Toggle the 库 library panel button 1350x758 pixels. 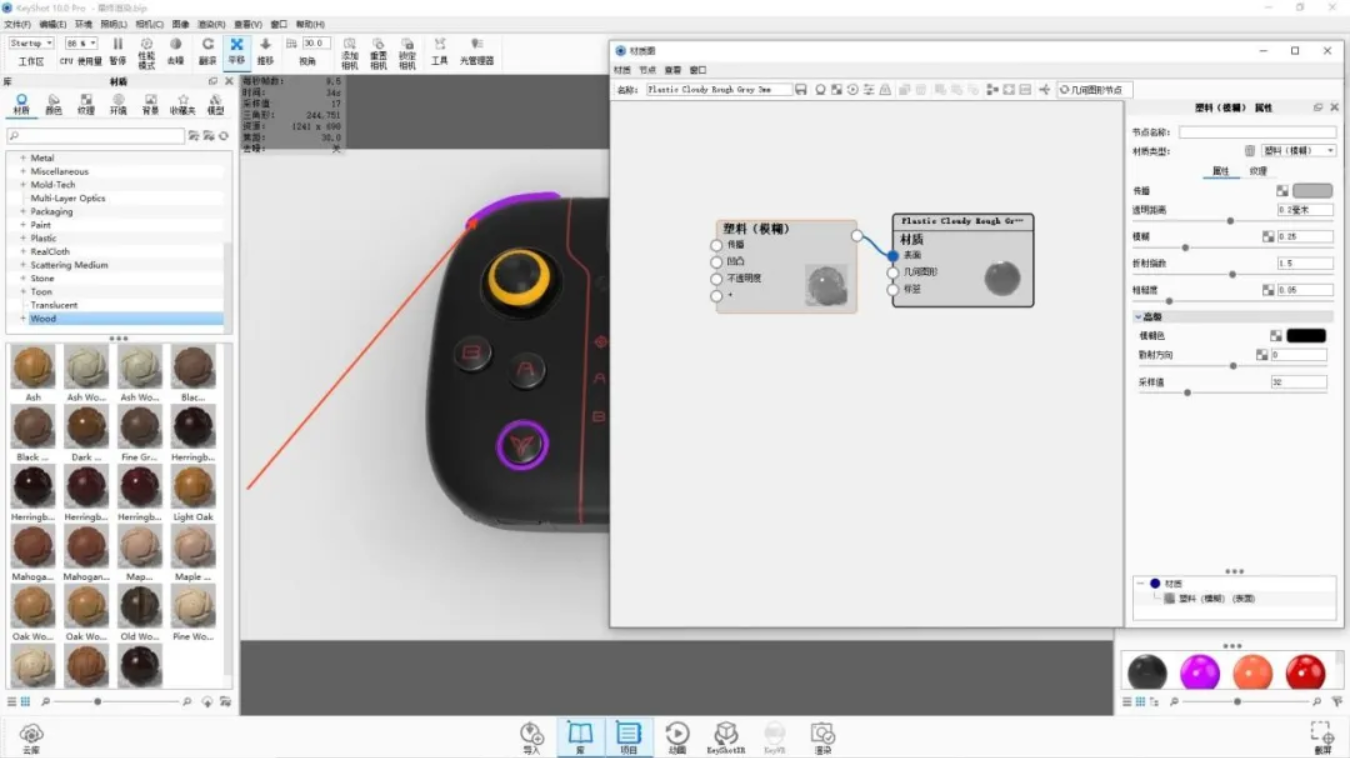580,738
